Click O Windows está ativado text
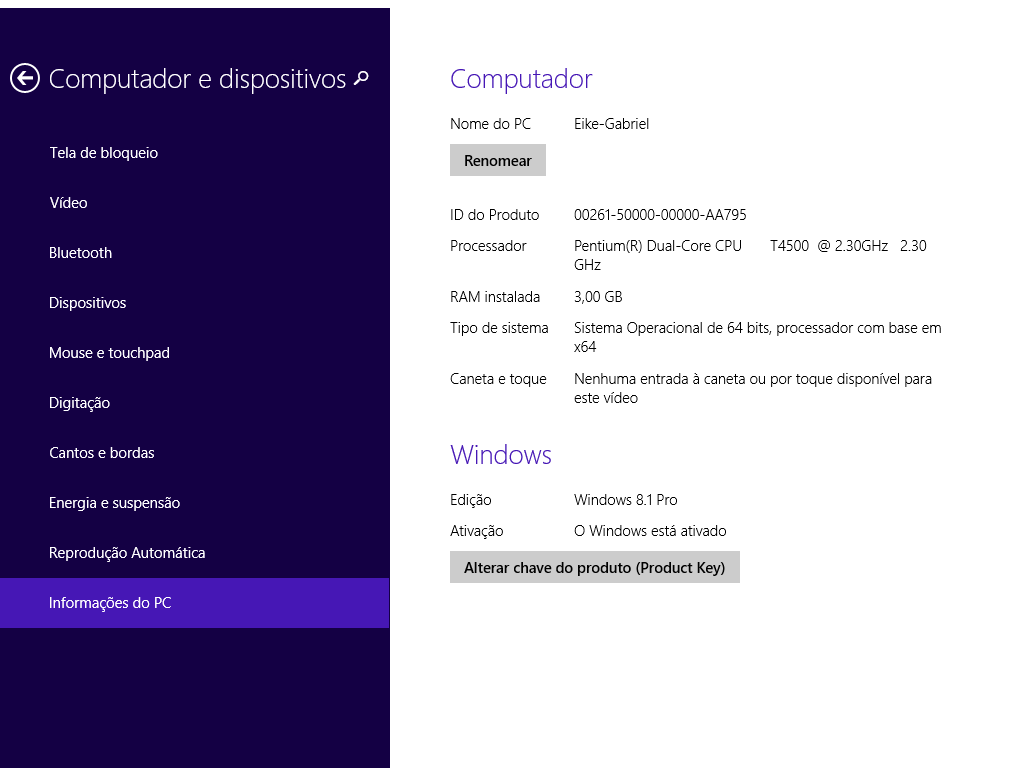The image size is (1024, 768). tap(650, 531)
